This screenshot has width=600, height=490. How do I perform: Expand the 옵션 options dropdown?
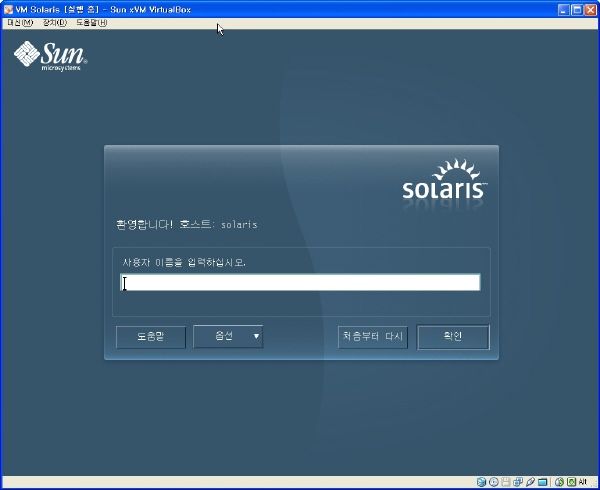[x=228, y=337]
